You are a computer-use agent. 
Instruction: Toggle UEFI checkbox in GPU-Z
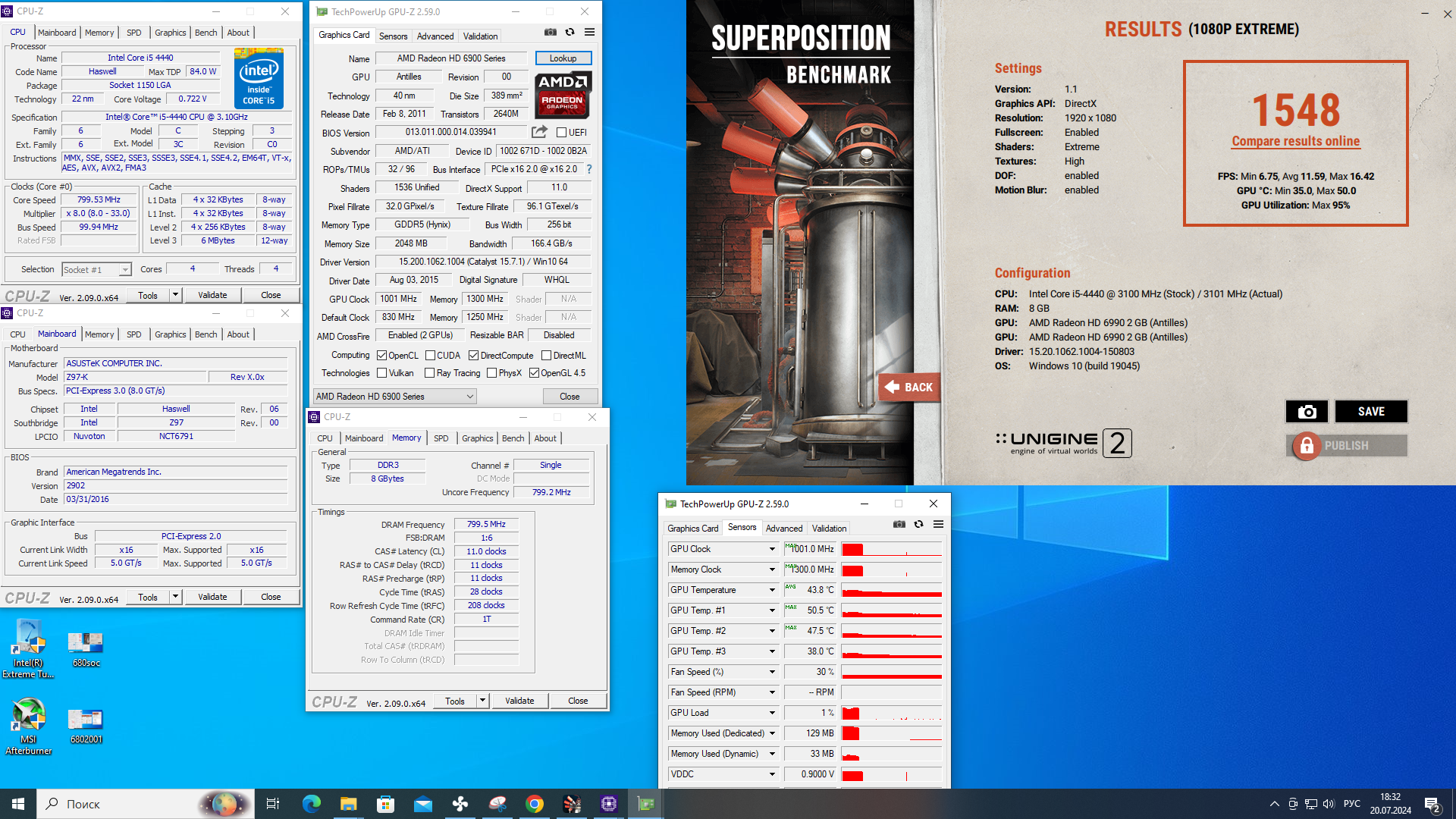562,133
